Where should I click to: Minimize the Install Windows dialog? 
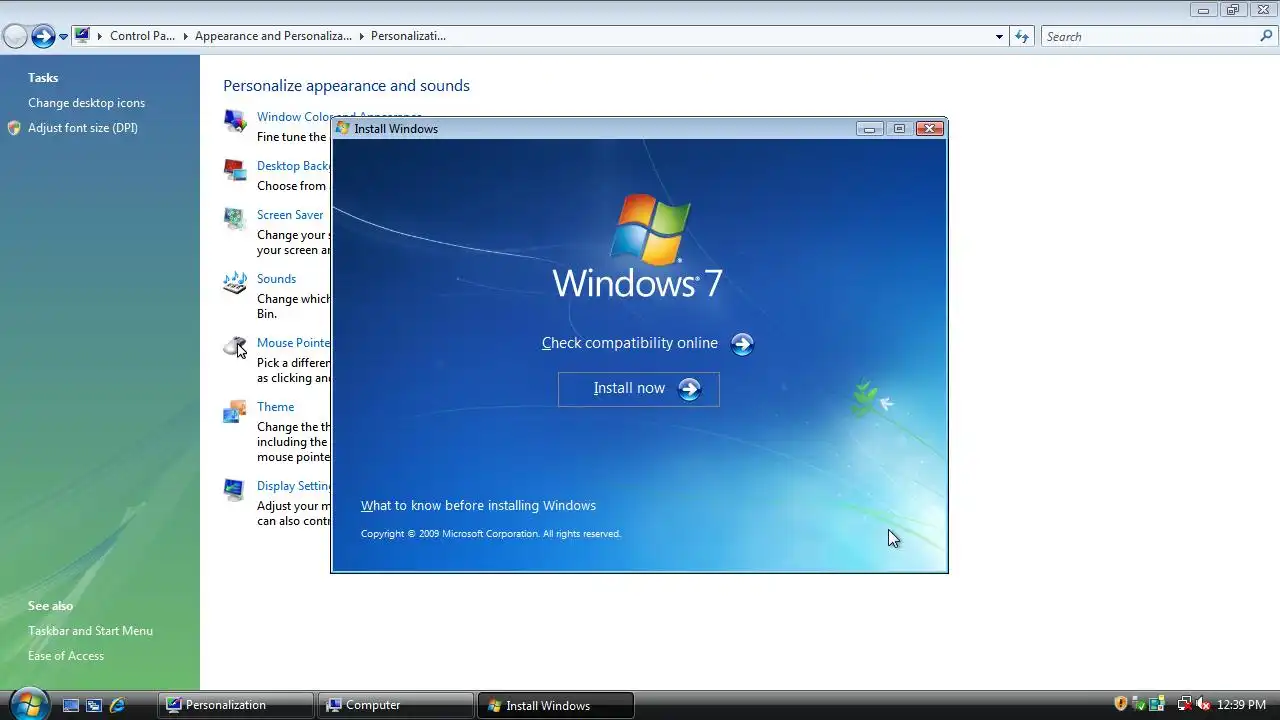click(870, 128)
